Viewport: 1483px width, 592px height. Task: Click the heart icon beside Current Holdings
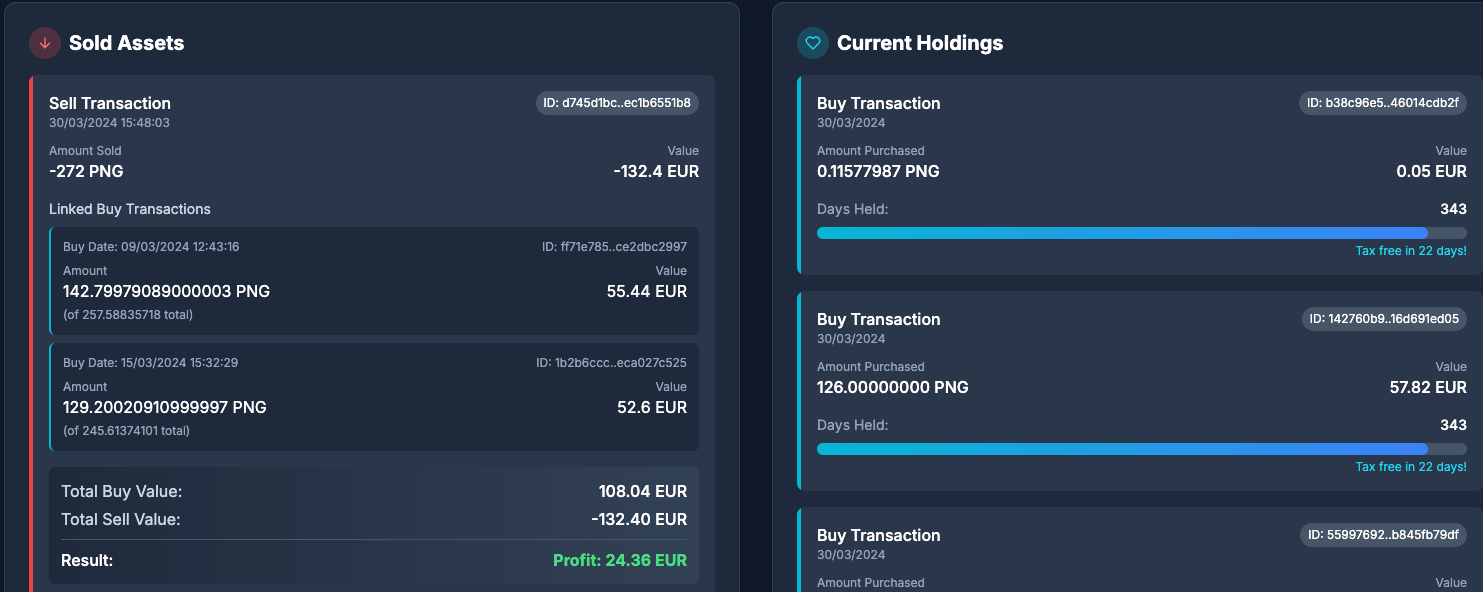point(813,43)
